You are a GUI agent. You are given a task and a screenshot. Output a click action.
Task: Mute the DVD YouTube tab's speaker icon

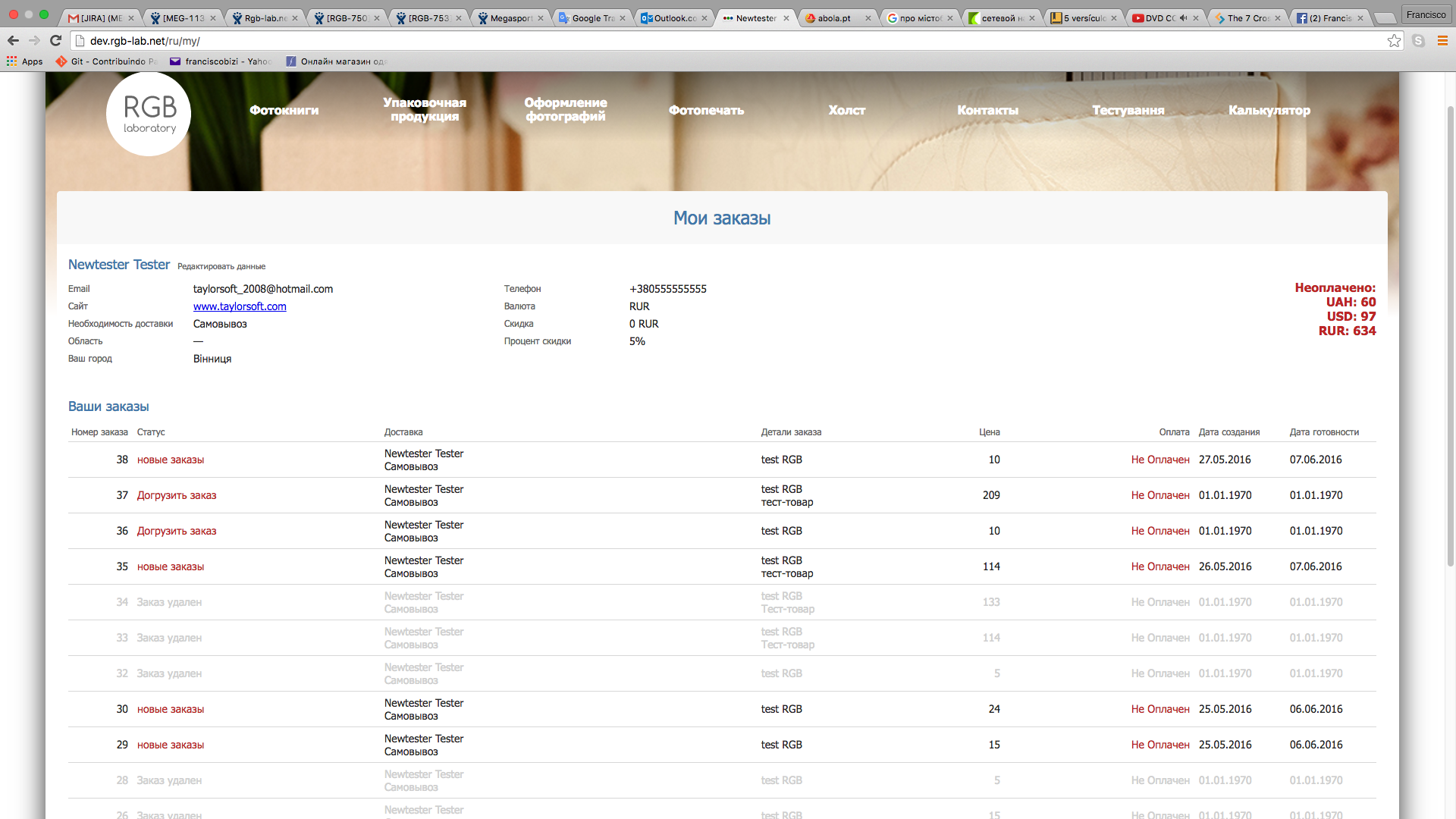[x=1183, y=18]
